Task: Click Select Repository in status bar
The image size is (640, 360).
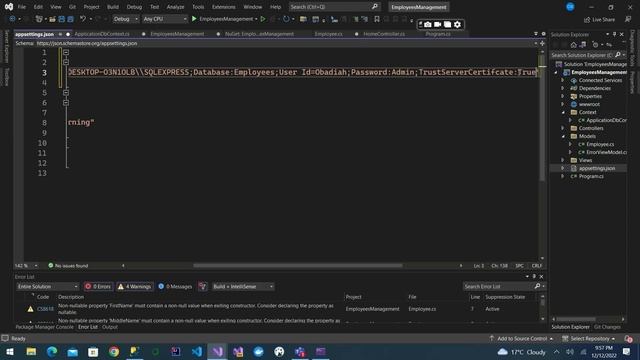Action: (588, 338)
